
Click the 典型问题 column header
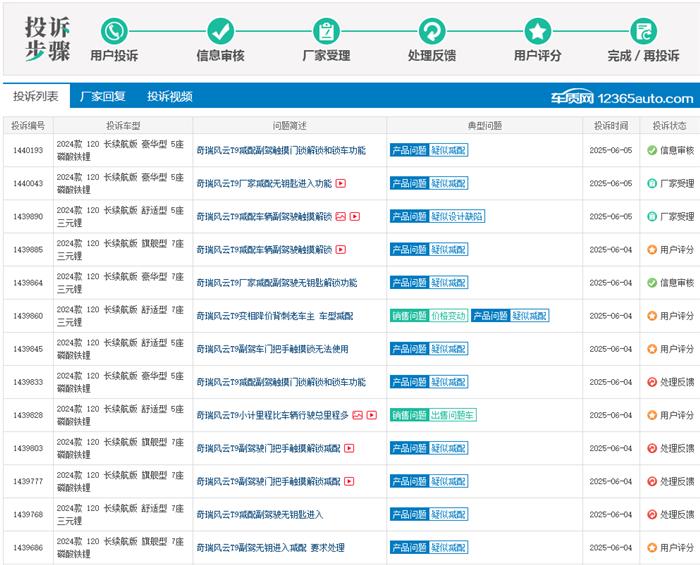click(x=485, y=126)
